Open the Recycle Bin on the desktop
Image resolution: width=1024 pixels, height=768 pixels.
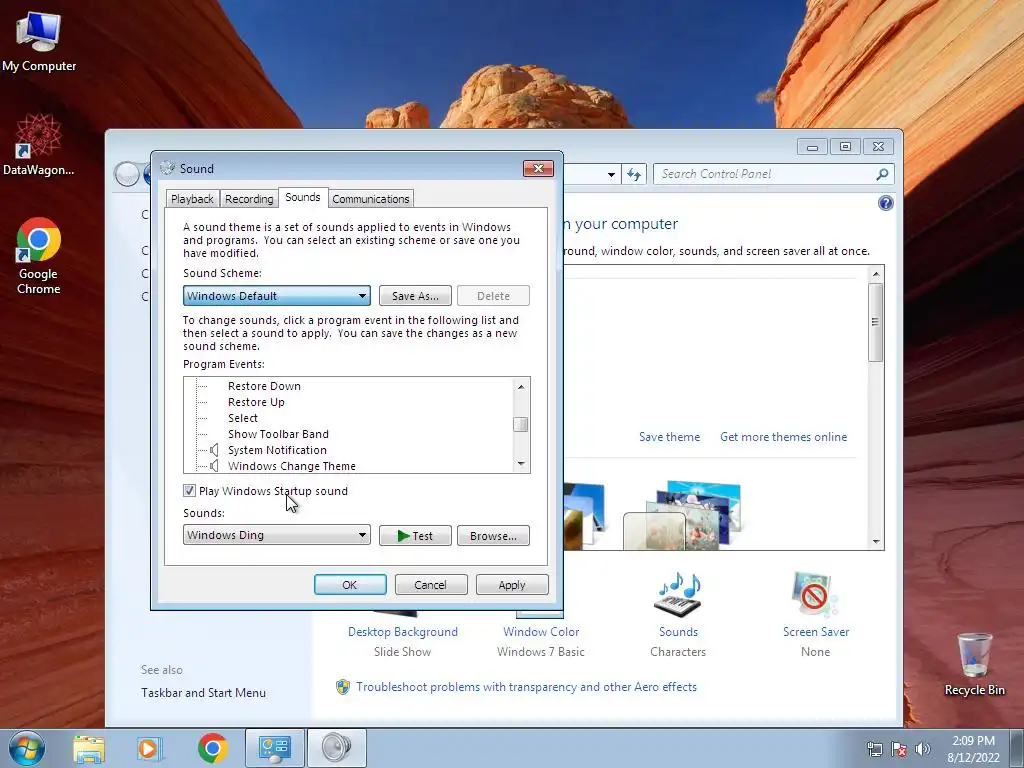974,664
